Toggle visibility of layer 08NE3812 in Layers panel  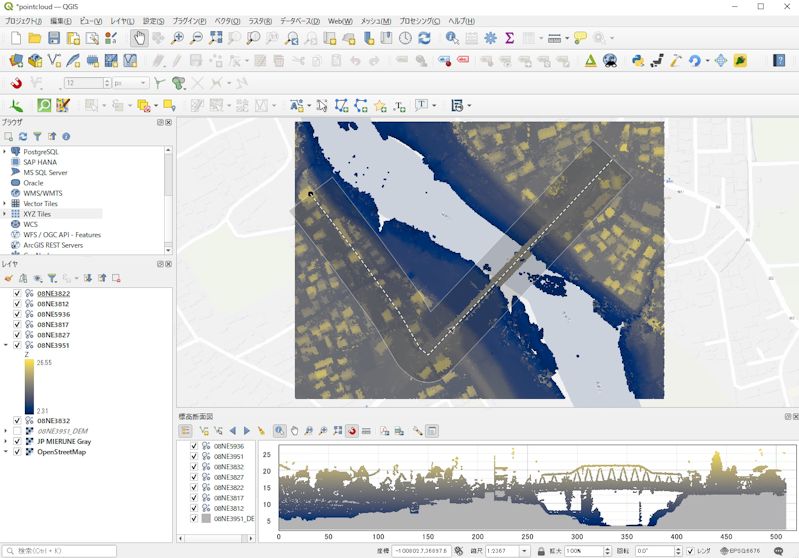pos(17,304)
